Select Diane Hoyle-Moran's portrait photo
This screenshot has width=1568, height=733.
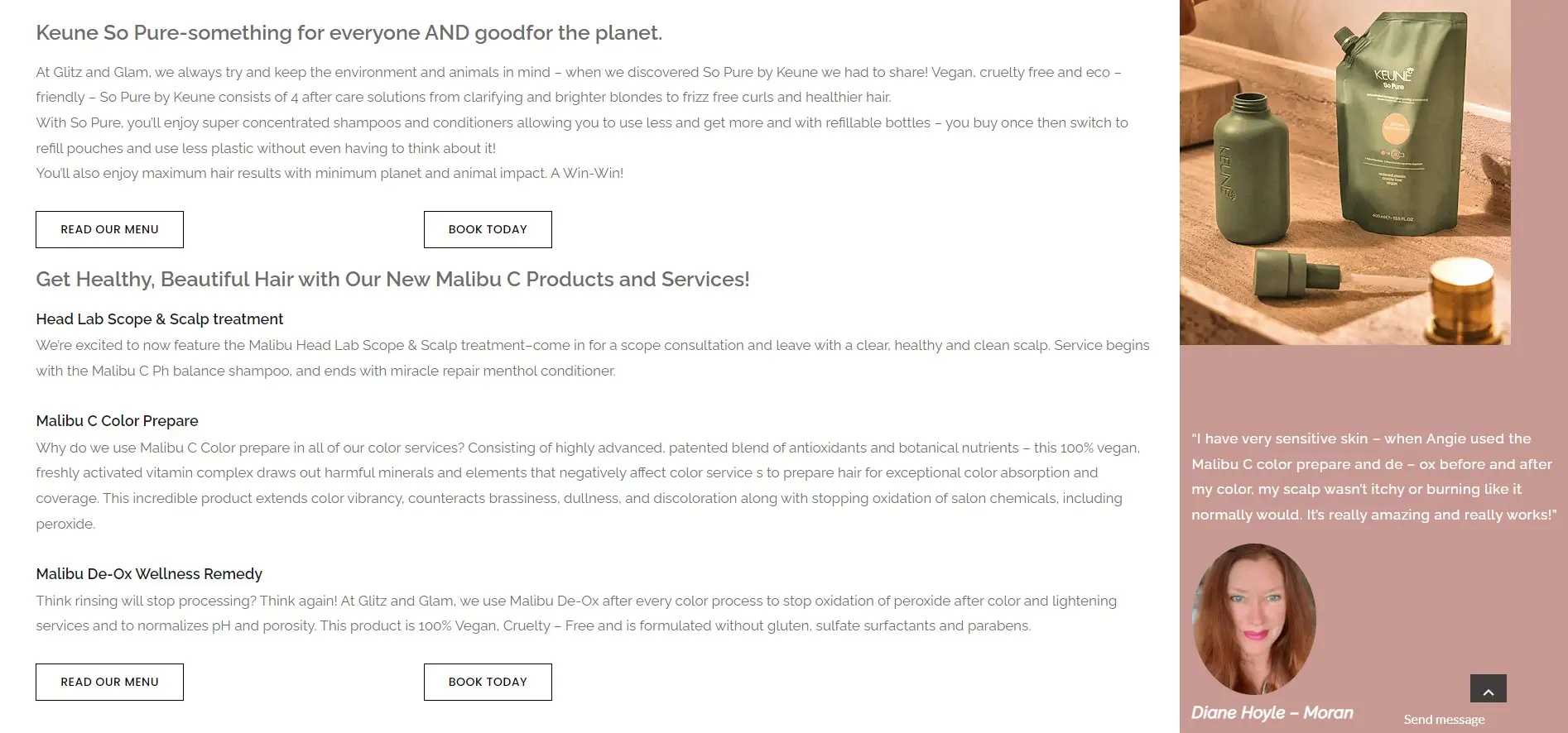[1253, 618]
